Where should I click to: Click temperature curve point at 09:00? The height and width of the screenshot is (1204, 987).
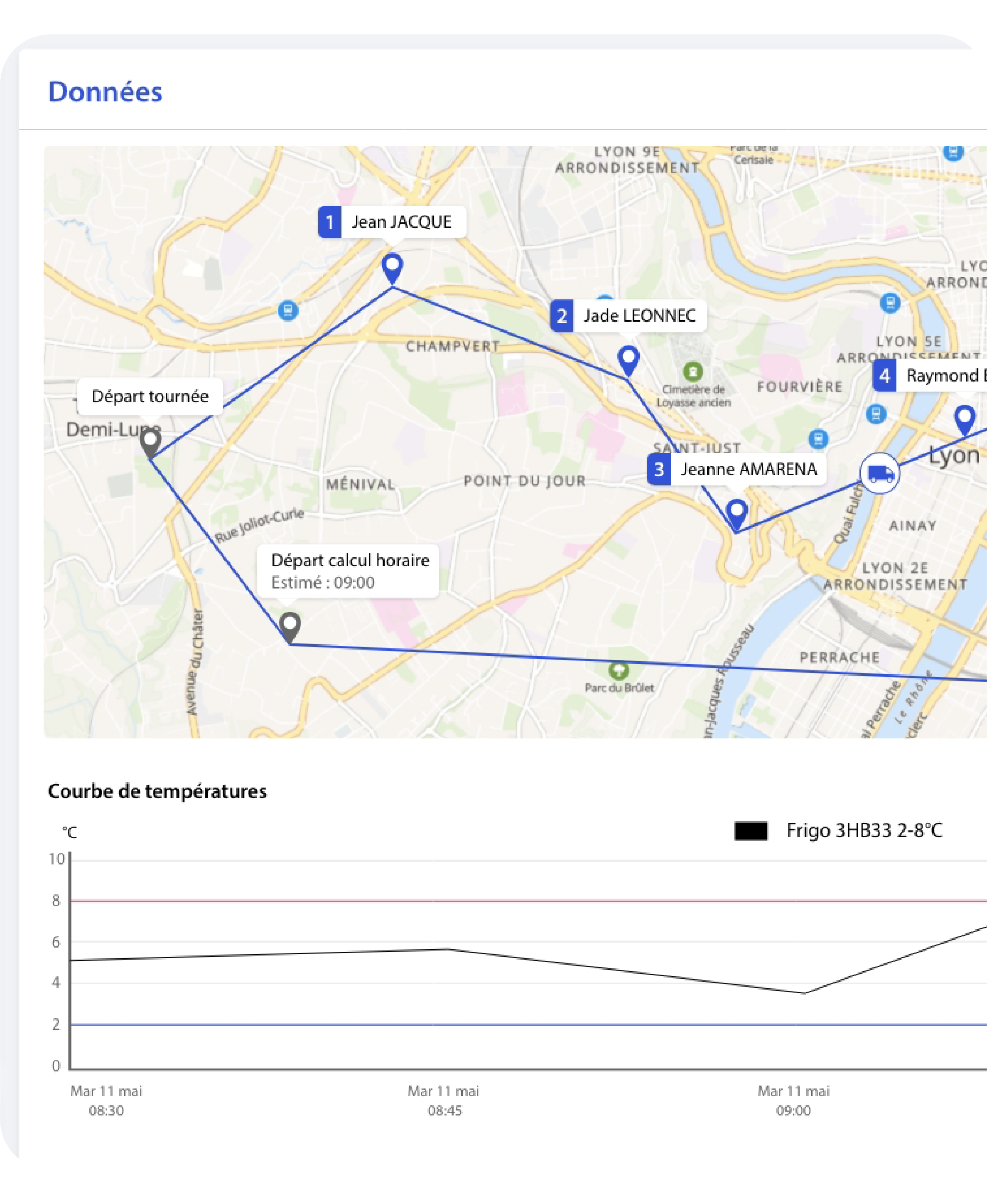coord(805,993)
